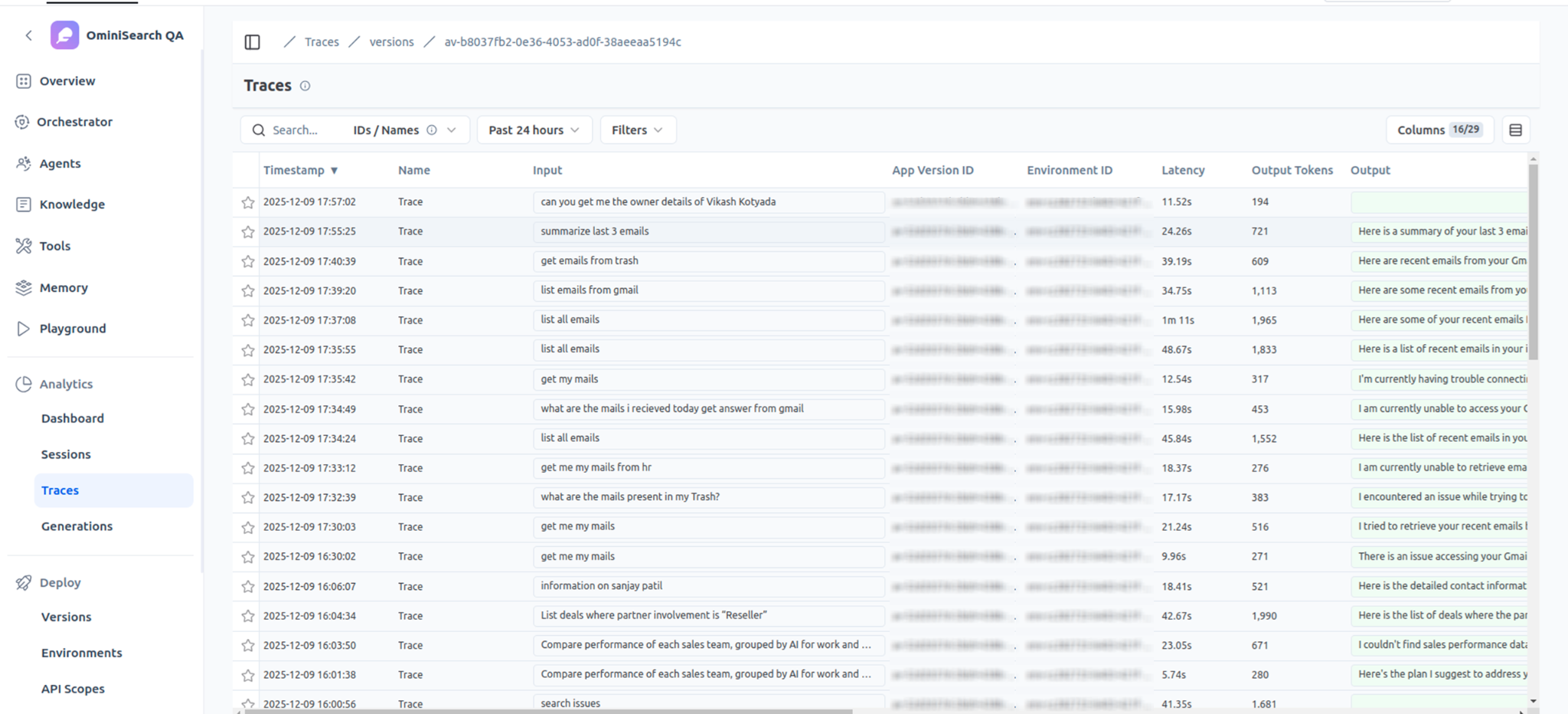1568x714 pixels.
Task: Open the IDs / Names search-type dropdown
Action: 452,130
